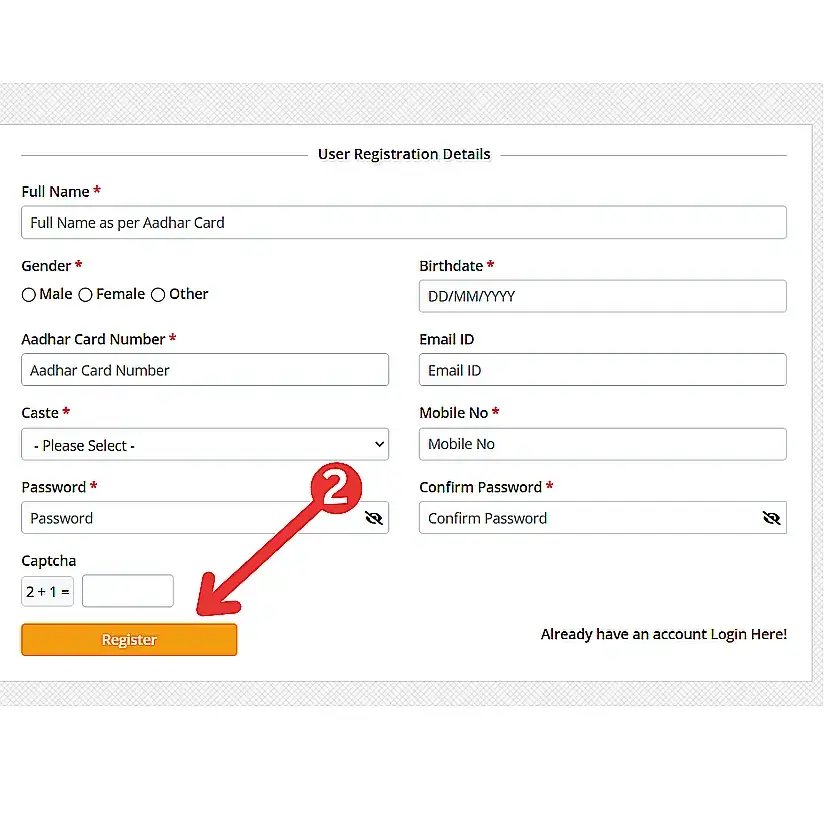Click the Aadhar Card Number input

(205, 369)
